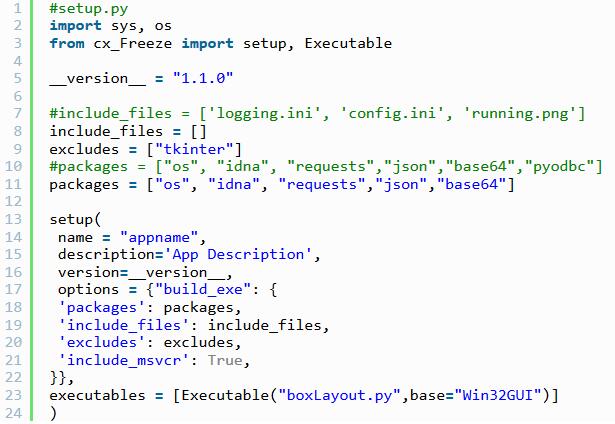Viewport: 615px width, 424px height.
Task: Click the 'running.png' file name
Action: pyautogui.click(x=519, y=114)
